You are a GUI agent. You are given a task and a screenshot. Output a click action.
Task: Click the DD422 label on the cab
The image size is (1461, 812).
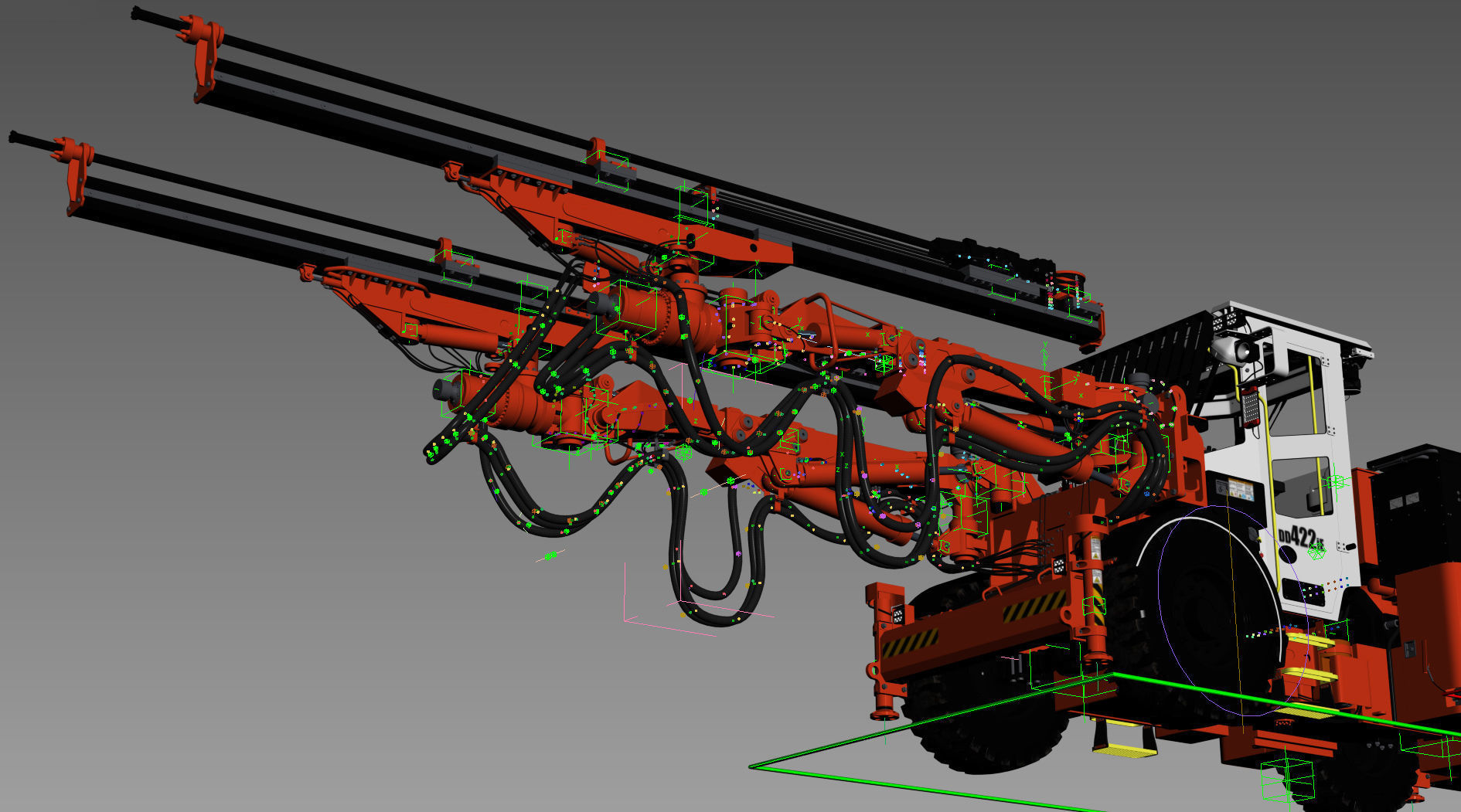click(x=1299, y=535)
